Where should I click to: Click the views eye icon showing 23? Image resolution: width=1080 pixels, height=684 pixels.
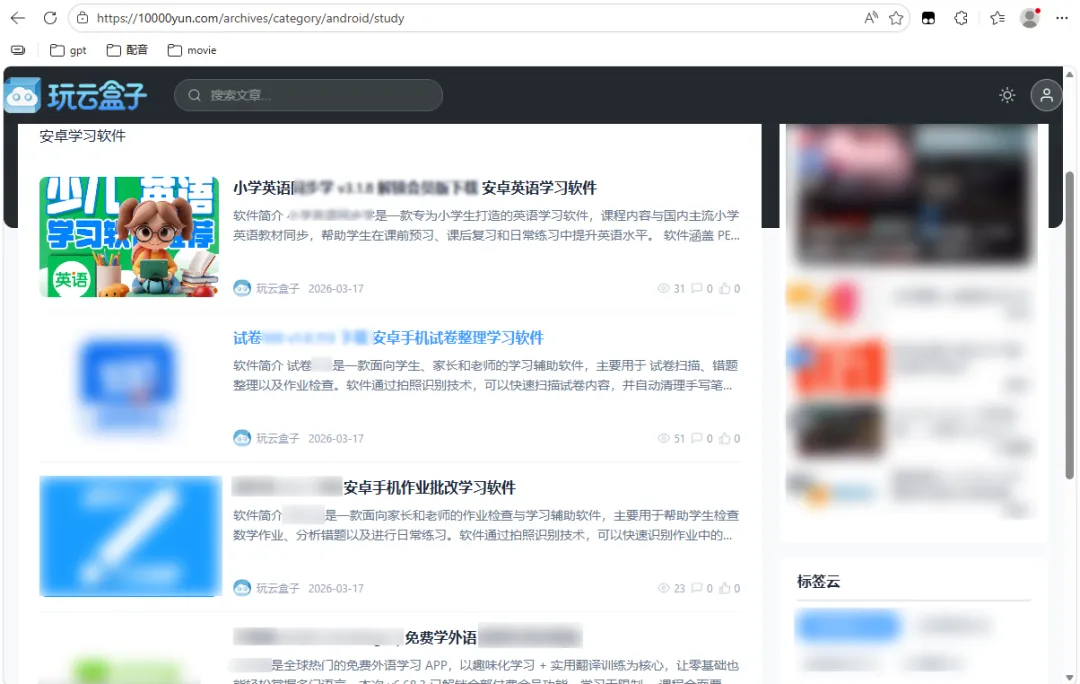click(663, 588)
